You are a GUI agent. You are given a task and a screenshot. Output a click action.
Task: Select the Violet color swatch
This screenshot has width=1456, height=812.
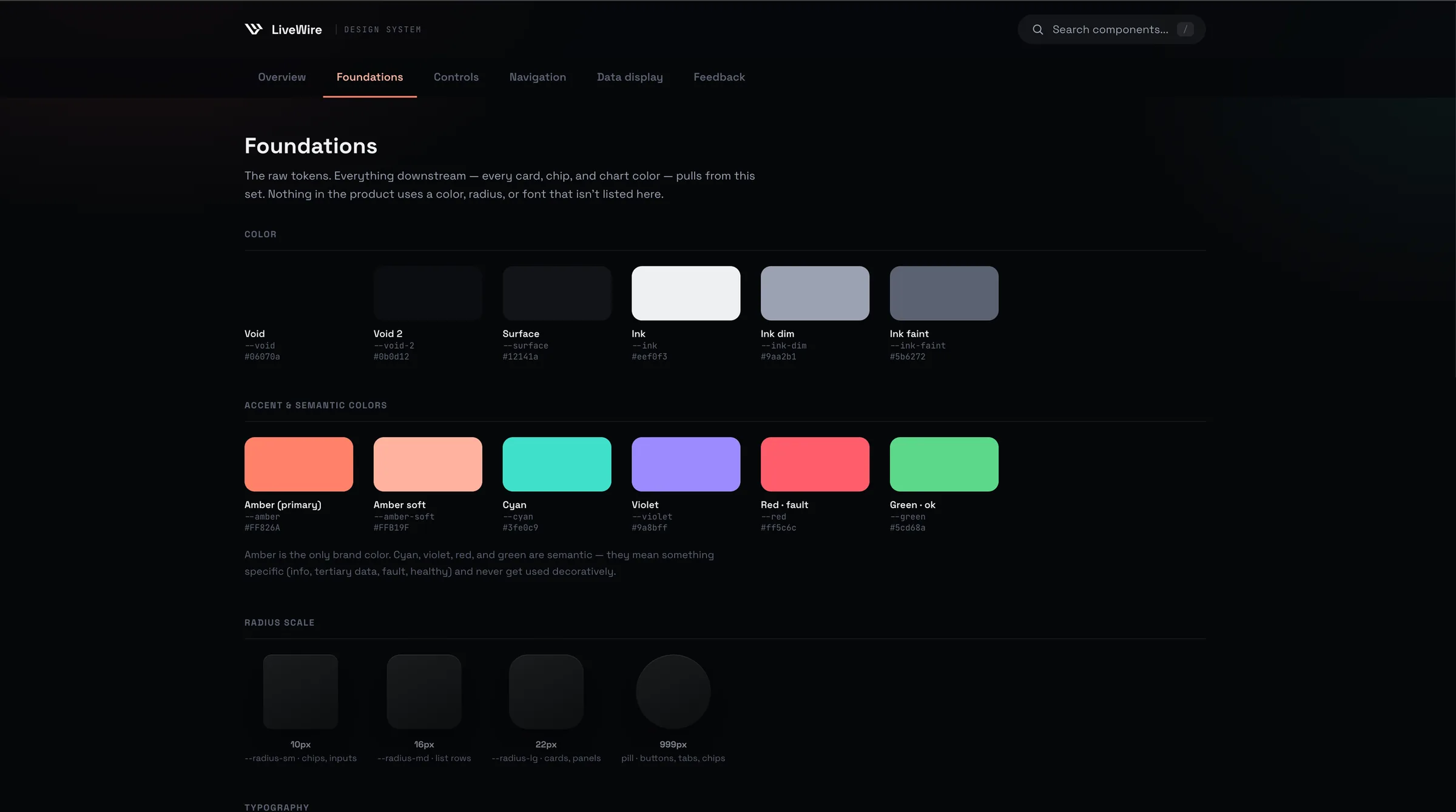pos(686,464)
